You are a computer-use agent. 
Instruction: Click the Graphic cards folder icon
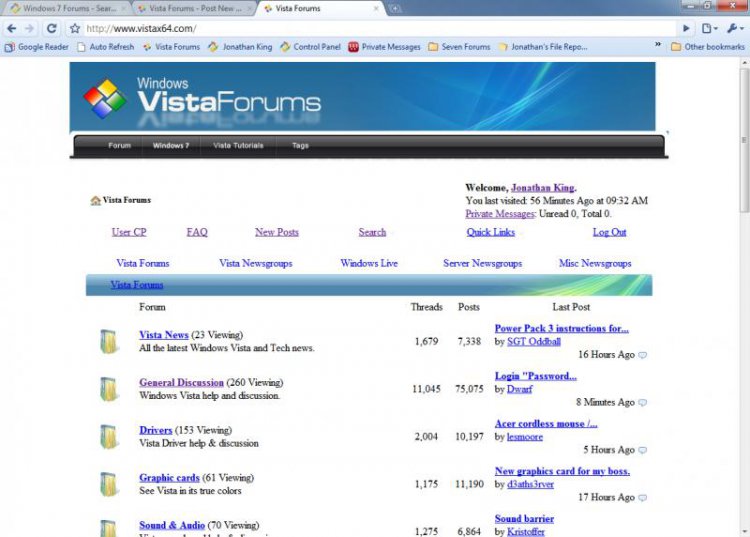(109, 483)
